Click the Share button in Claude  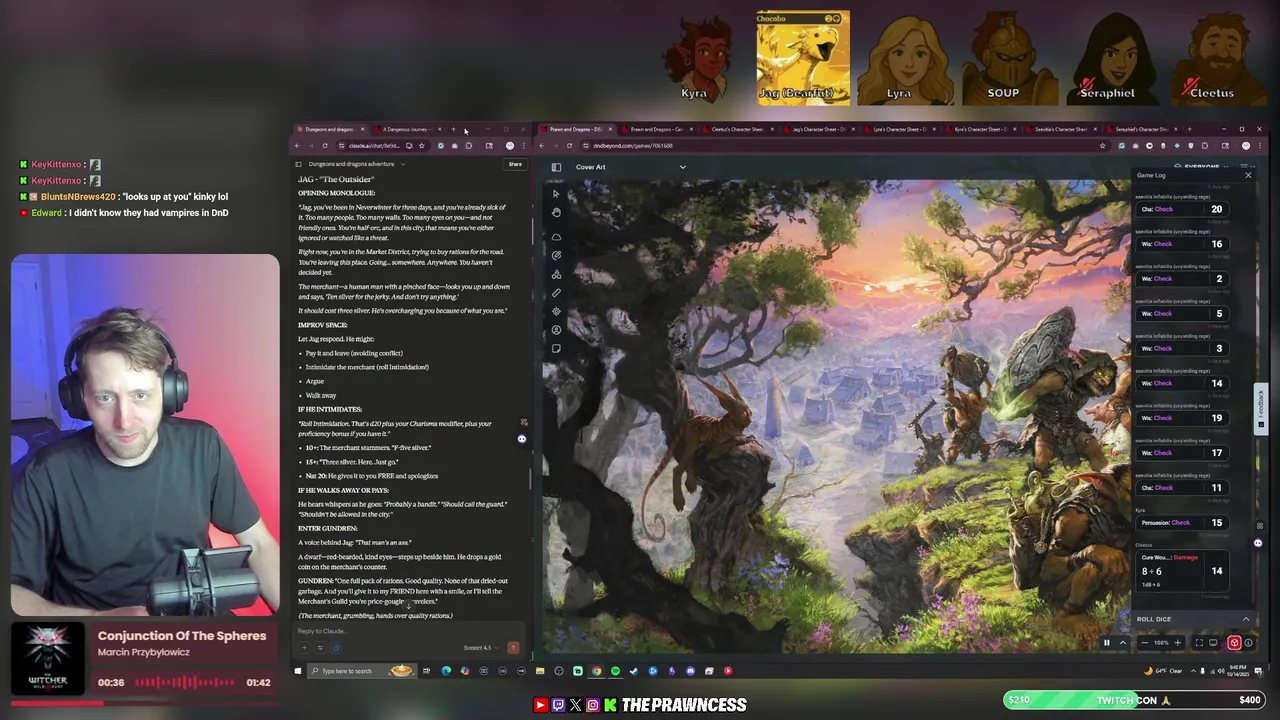click(515, 164)
